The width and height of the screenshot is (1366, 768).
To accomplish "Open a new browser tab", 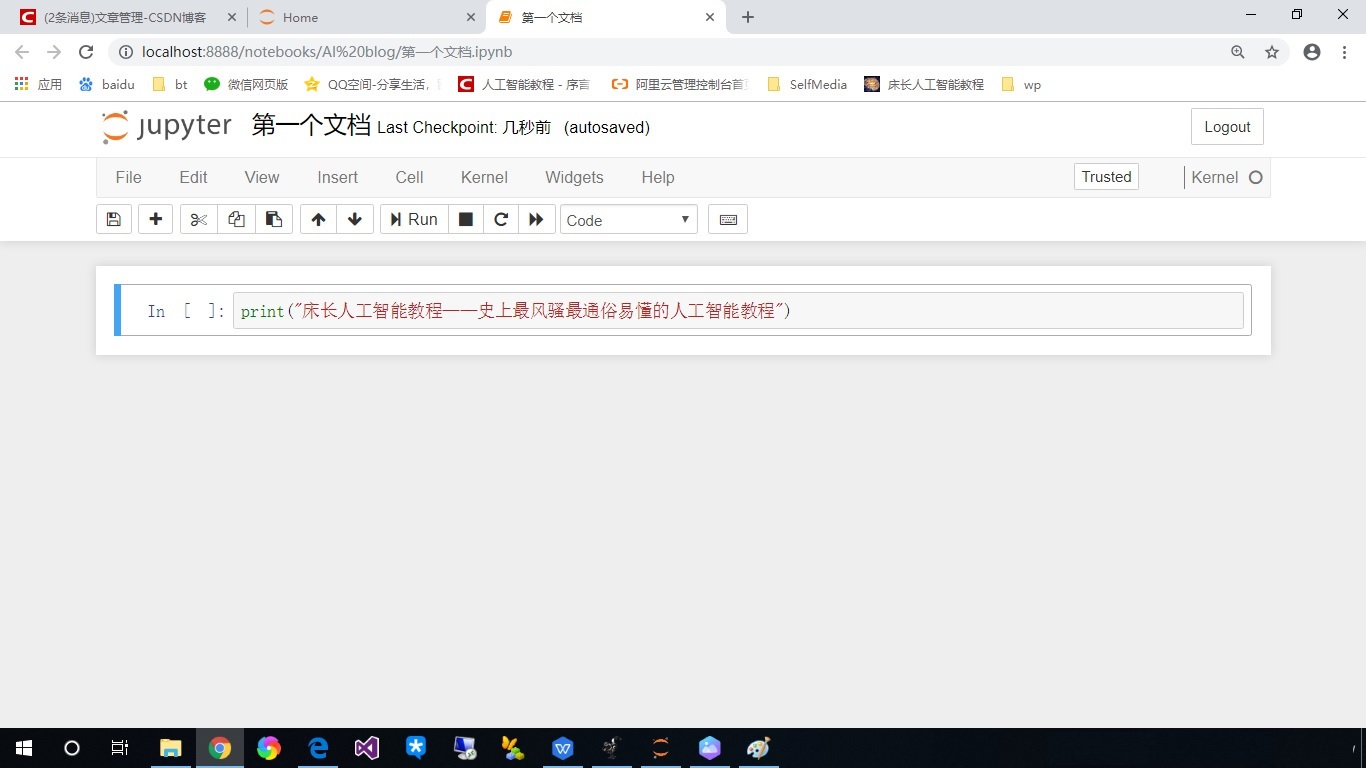I will pos(748,17).
